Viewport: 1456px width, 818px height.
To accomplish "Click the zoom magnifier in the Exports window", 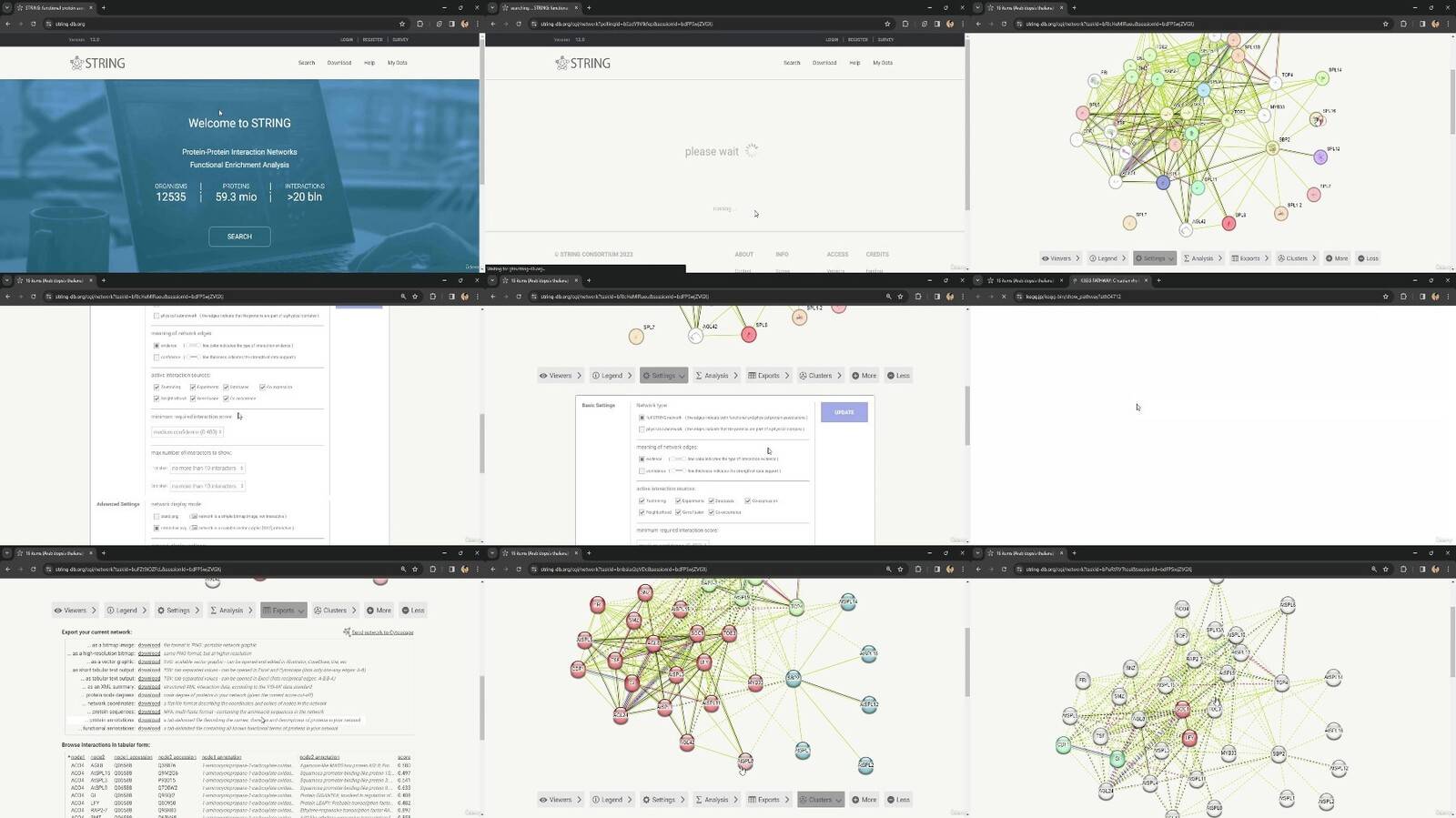I will tap(403, 570).
